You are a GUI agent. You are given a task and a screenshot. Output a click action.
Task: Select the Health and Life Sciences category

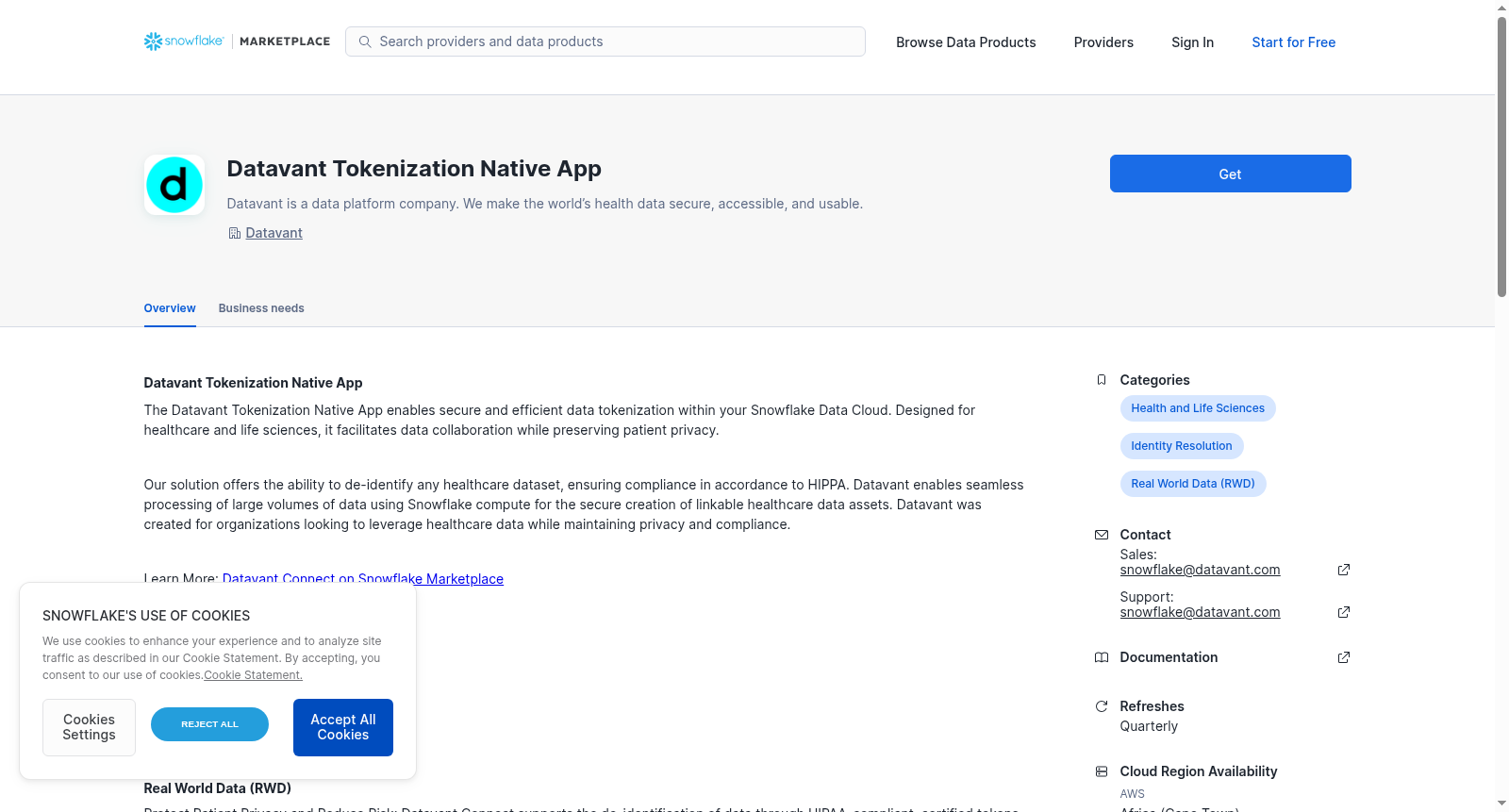point(1198,408)
